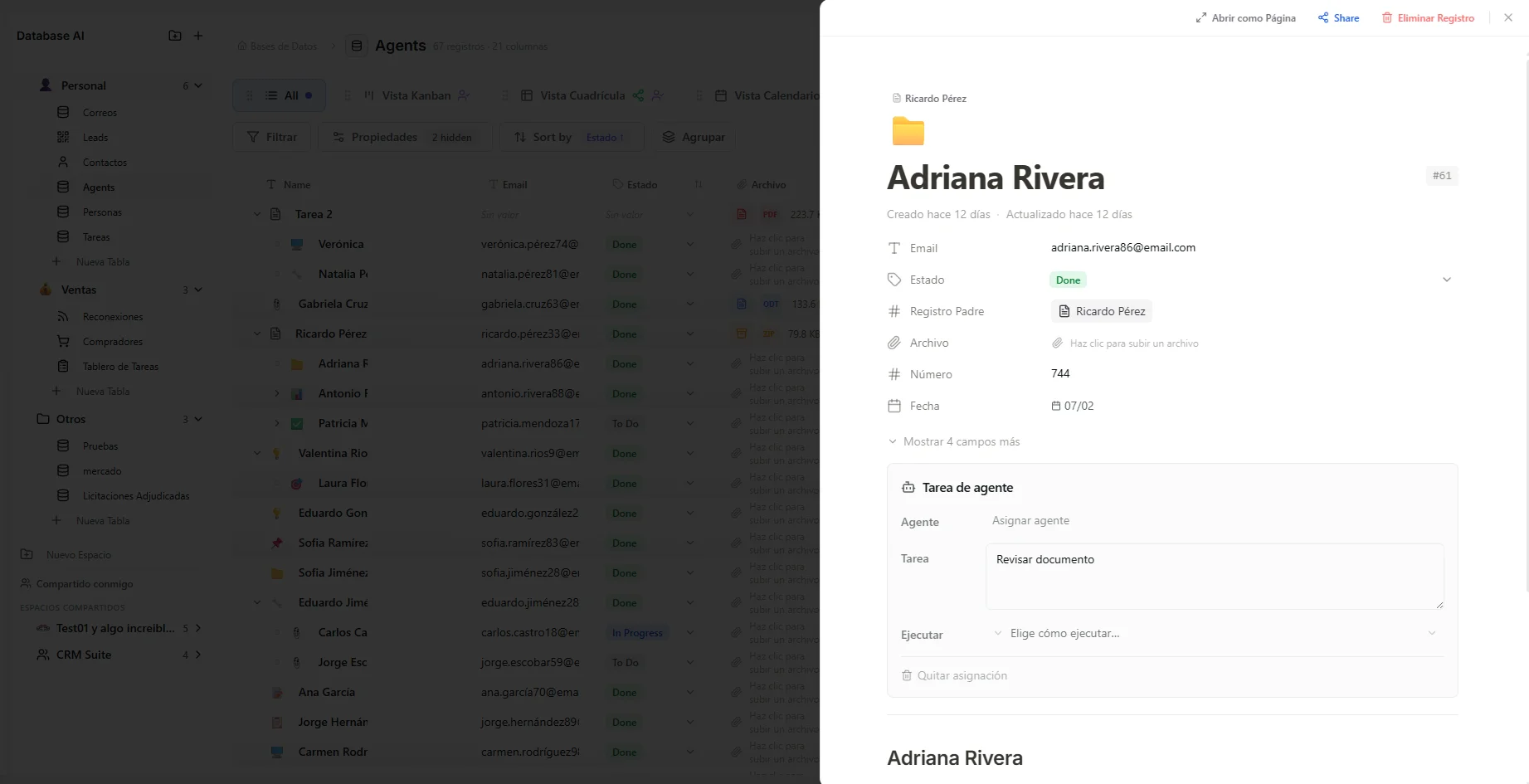Click PDF file icon in Tarea 2 row
This screenshot has width=1529, height=784.
743,214
